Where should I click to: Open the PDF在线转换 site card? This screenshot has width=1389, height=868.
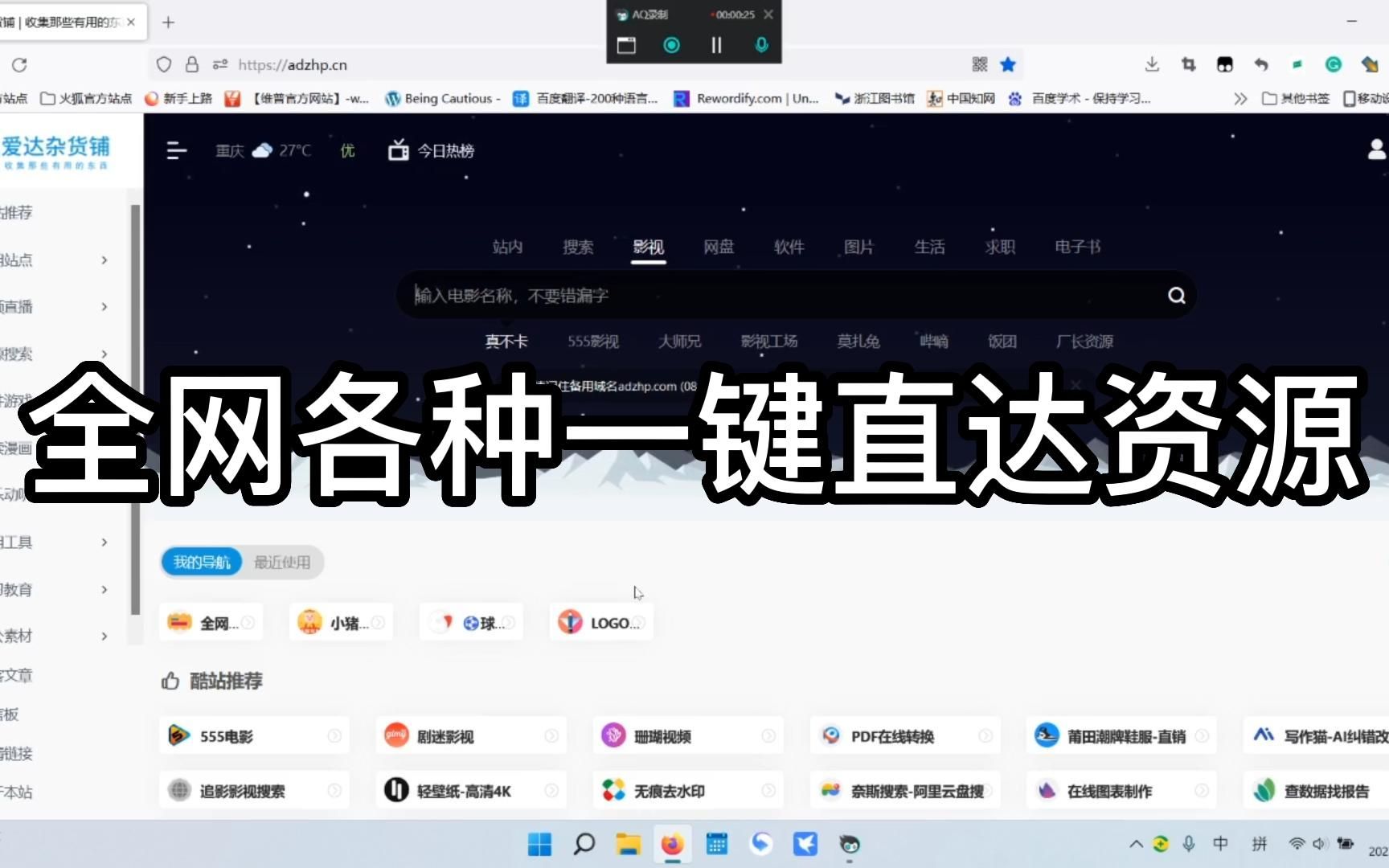click(x=905, y=736)
